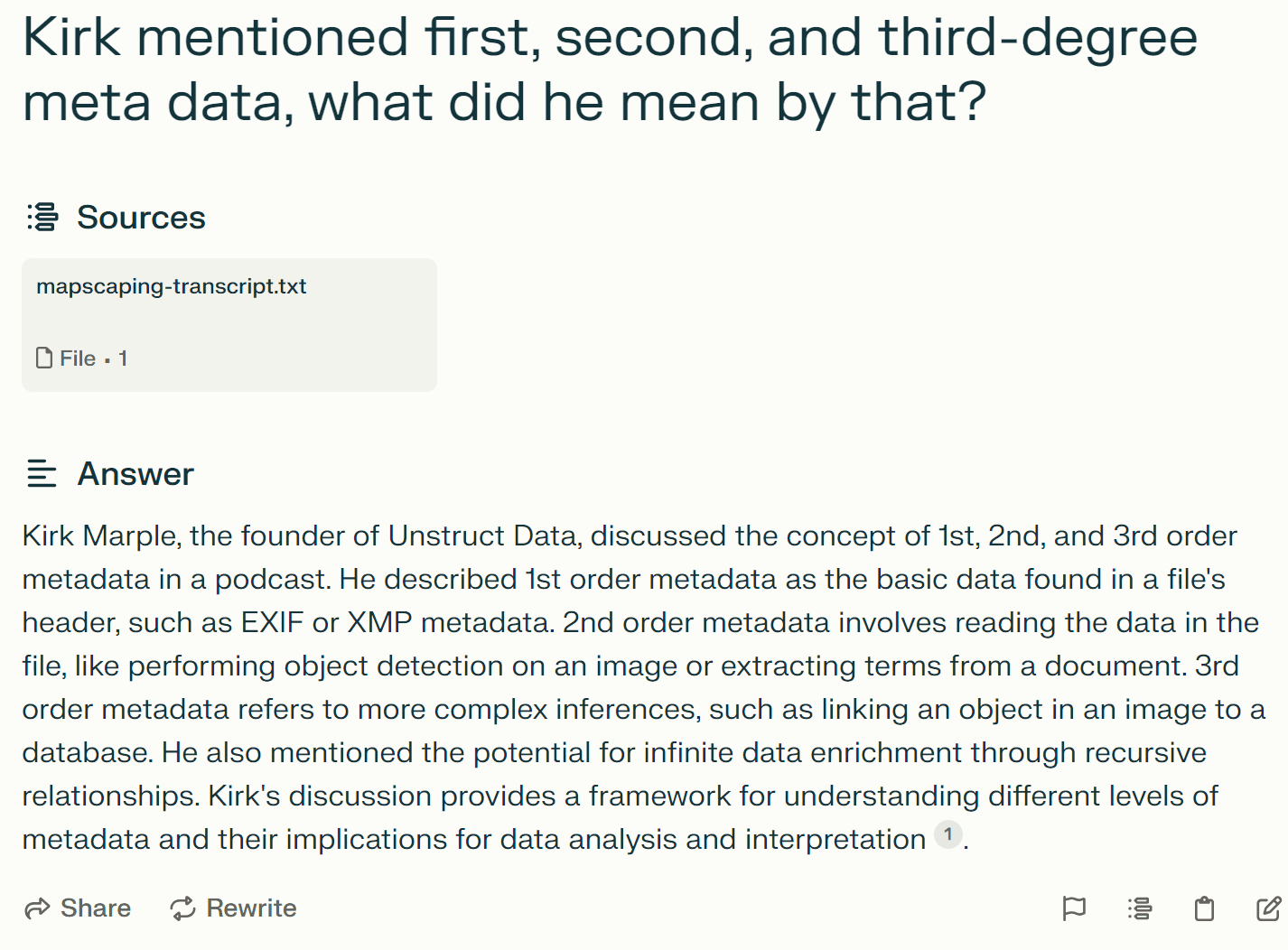Screen dimensions: 1288x950
Task: Click the Sources heading text
Action: click(x=141, y=218)
